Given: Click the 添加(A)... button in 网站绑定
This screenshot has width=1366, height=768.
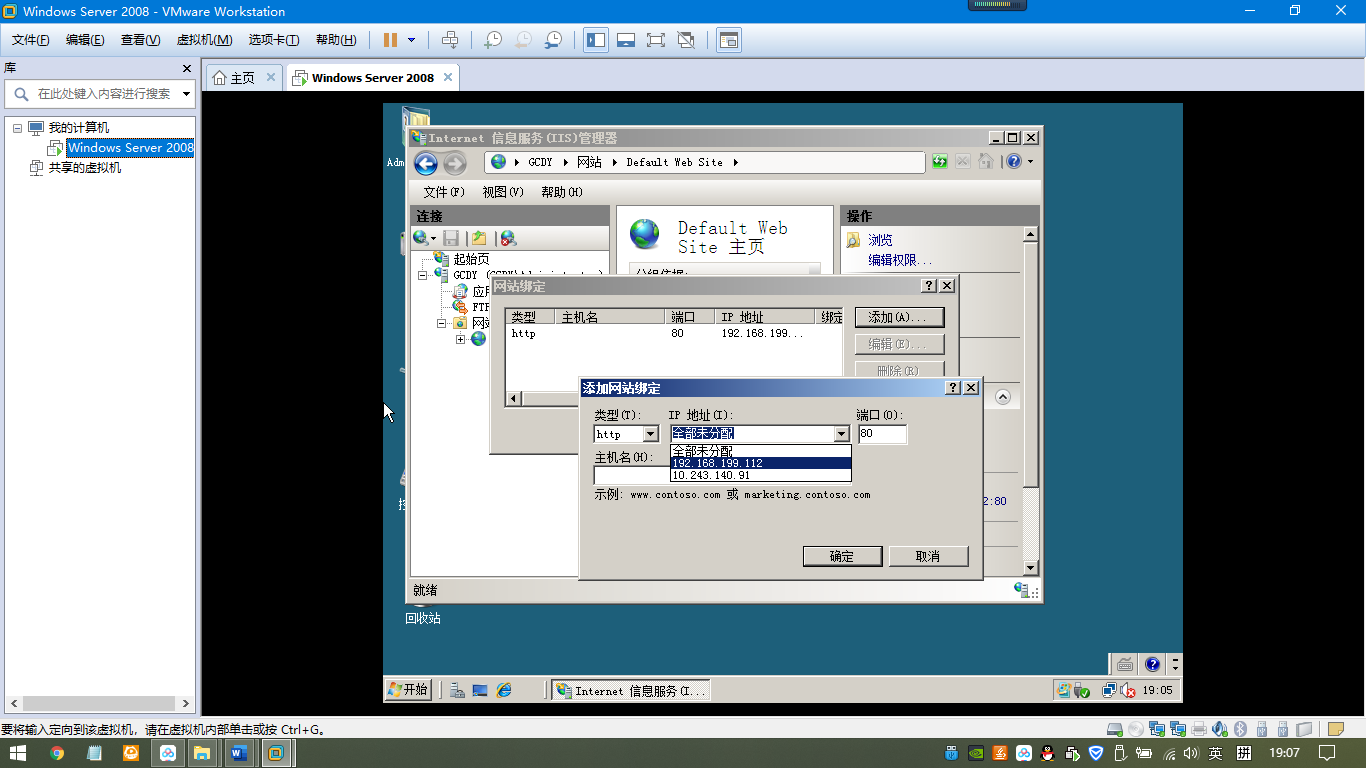Looking at the screenshot, I should (899, 317).
